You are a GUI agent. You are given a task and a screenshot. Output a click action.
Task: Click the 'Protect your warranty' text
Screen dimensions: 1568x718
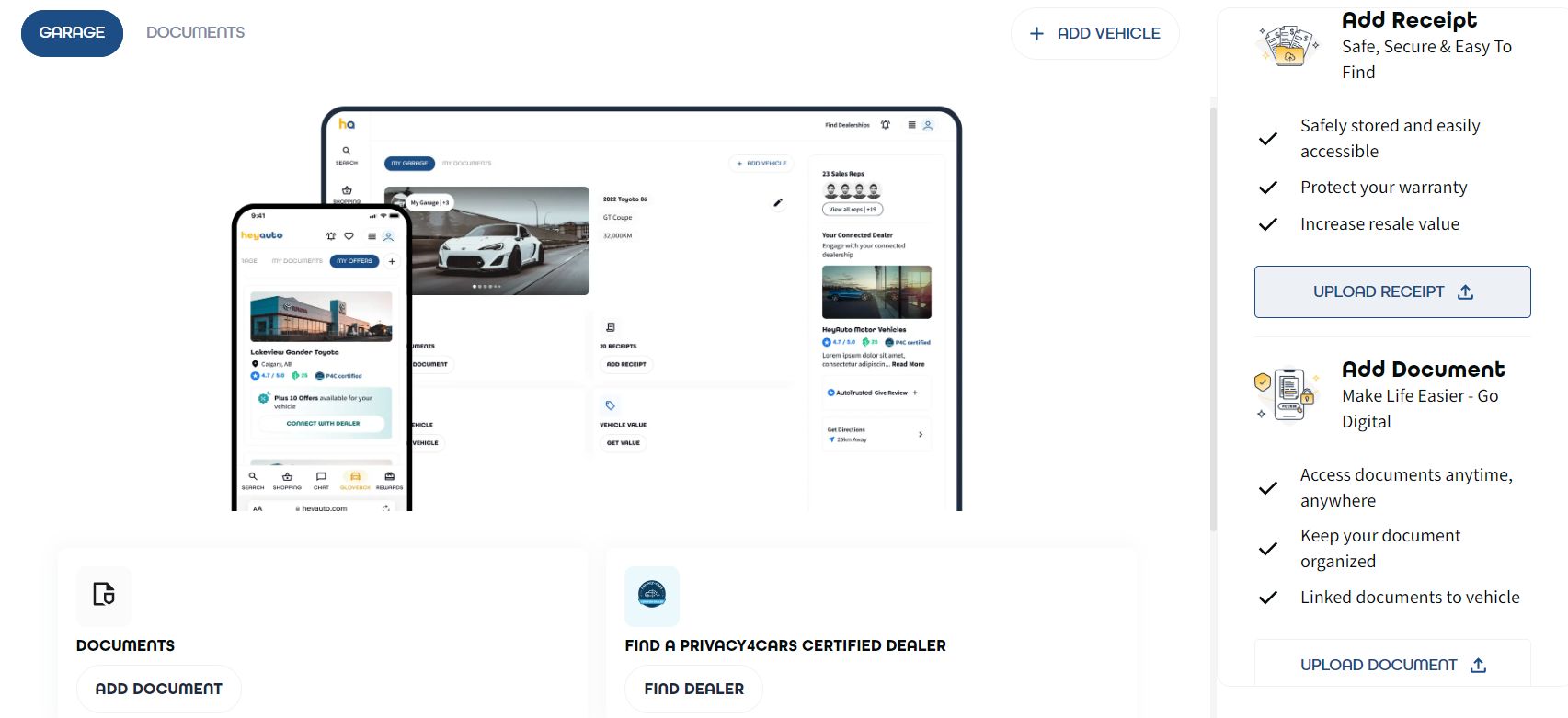coord(1383,188)
